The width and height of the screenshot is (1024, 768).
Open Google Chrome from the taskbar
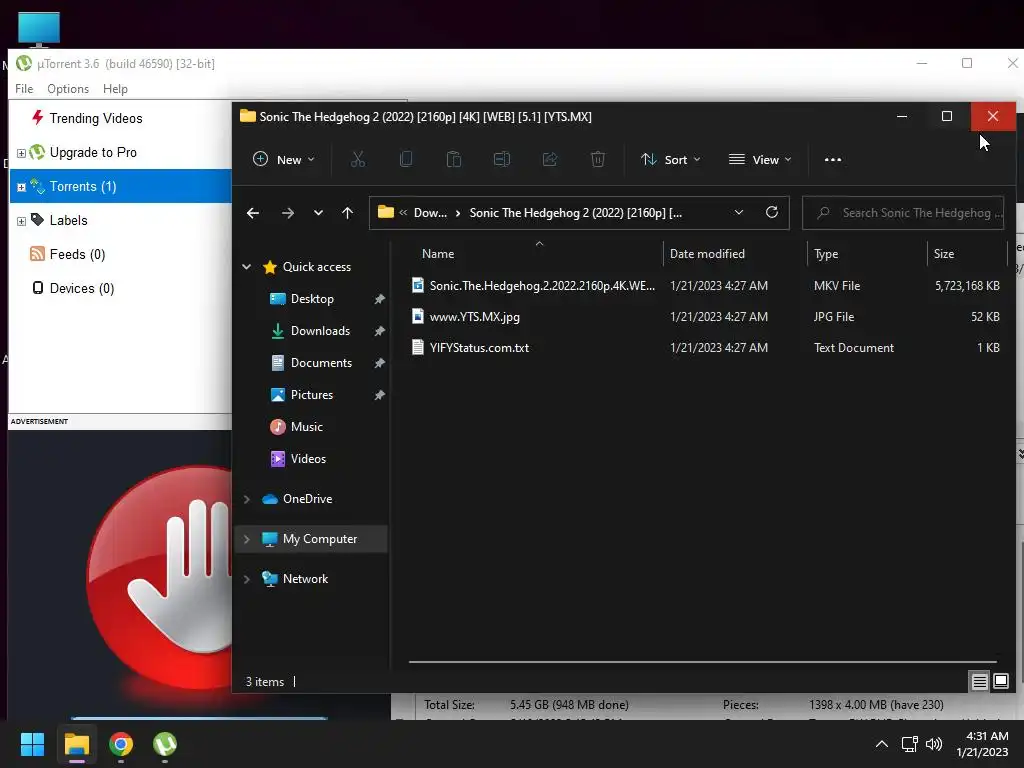(x=121, y=744)
